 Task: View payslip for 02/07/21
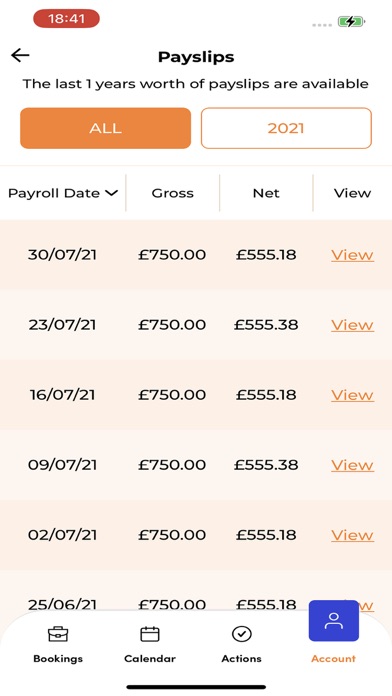pos(352,535)
